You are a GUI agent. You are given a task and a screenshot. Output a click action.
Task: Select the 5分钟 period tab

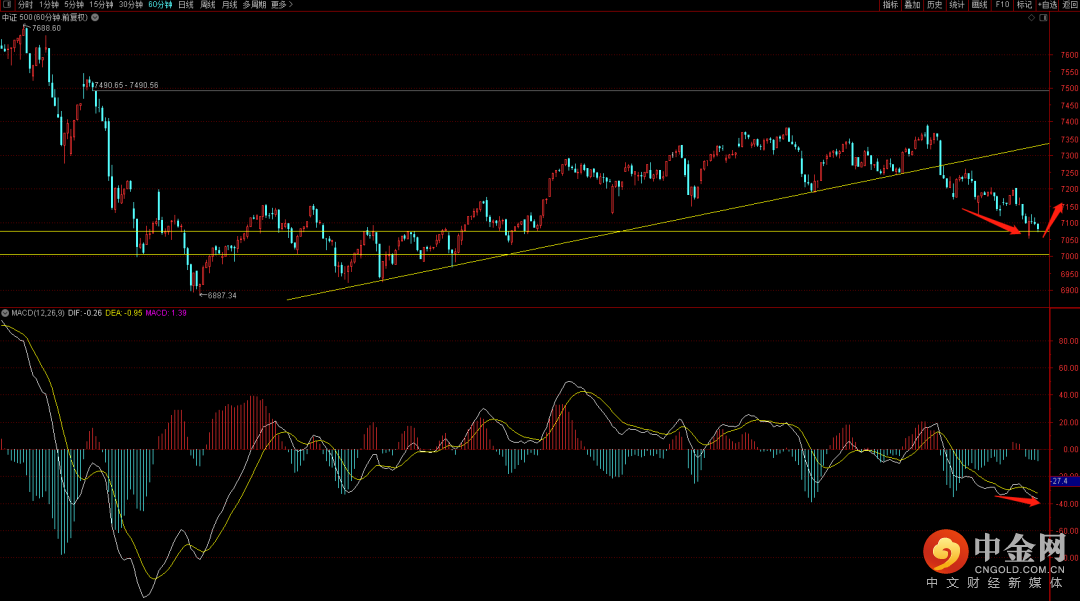[74, 5]
